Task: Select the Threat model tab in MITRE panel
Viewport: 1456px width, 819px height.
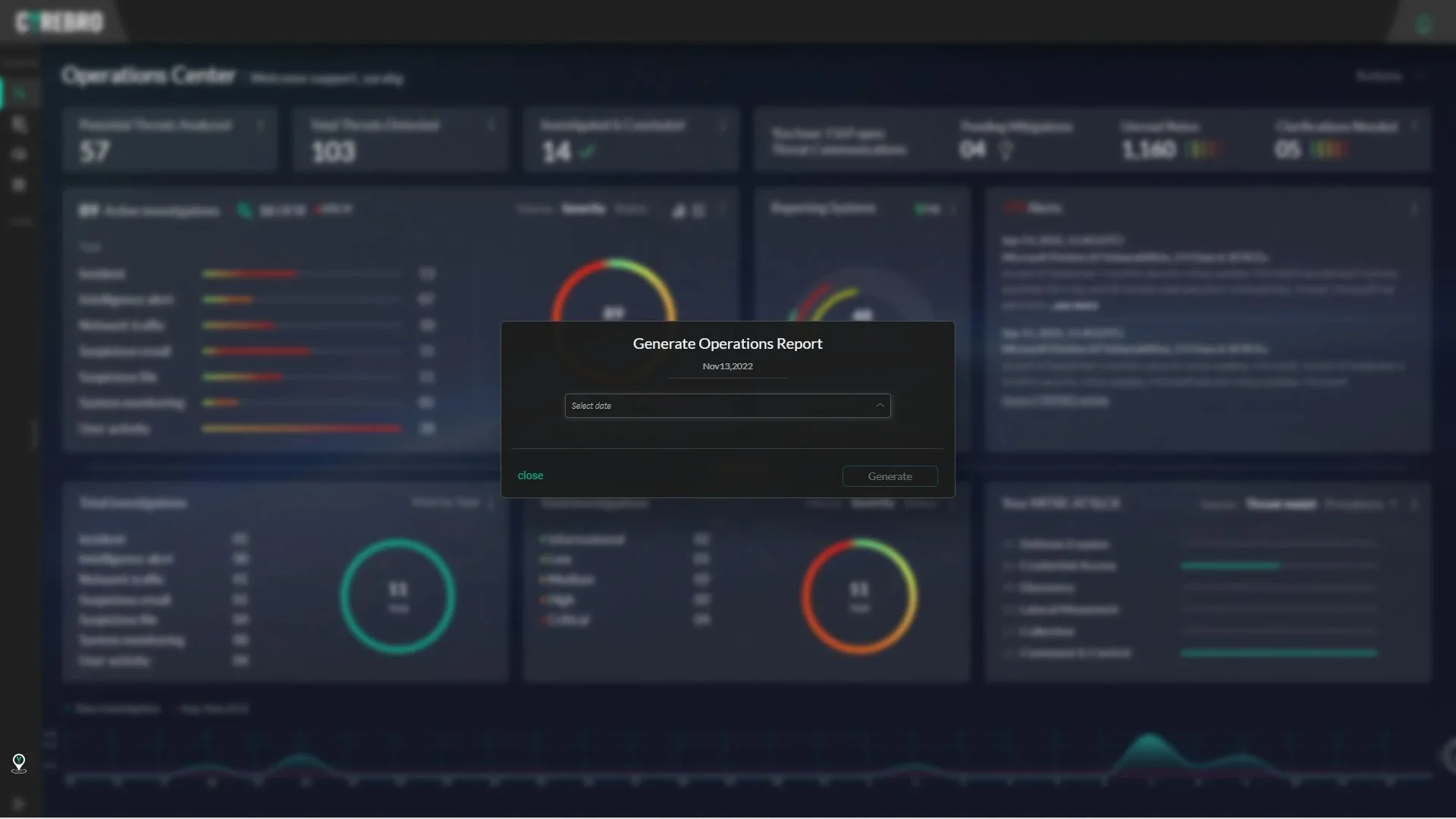Action: [1282, 504]
